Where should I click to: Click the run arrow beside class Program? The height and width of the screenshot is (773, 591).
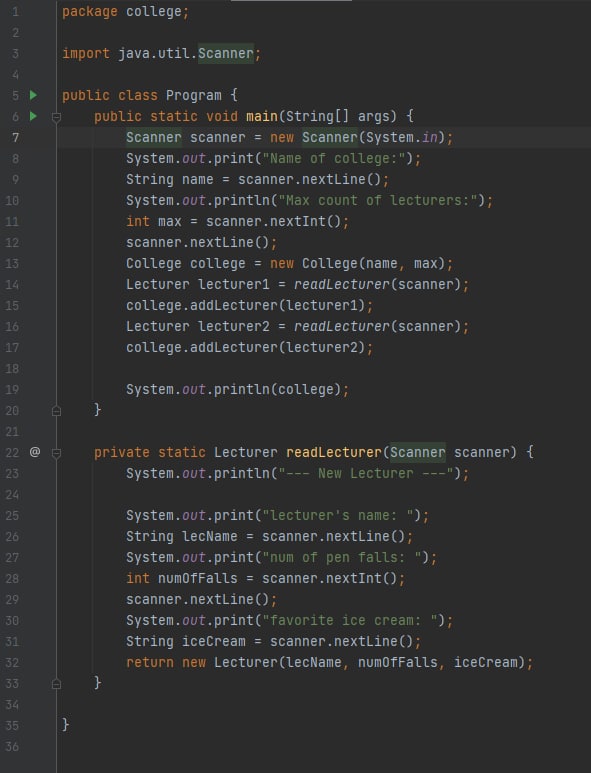(34, 95)
